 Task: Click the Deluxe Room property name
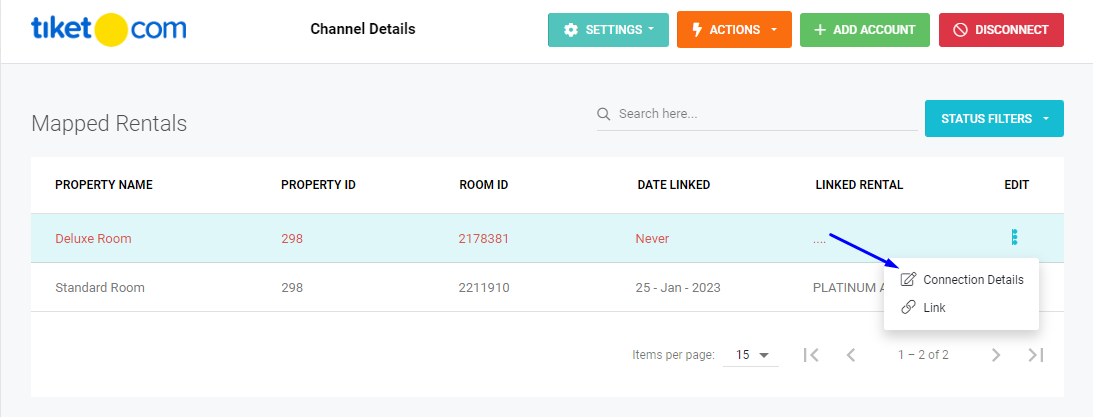pos(93,239)
